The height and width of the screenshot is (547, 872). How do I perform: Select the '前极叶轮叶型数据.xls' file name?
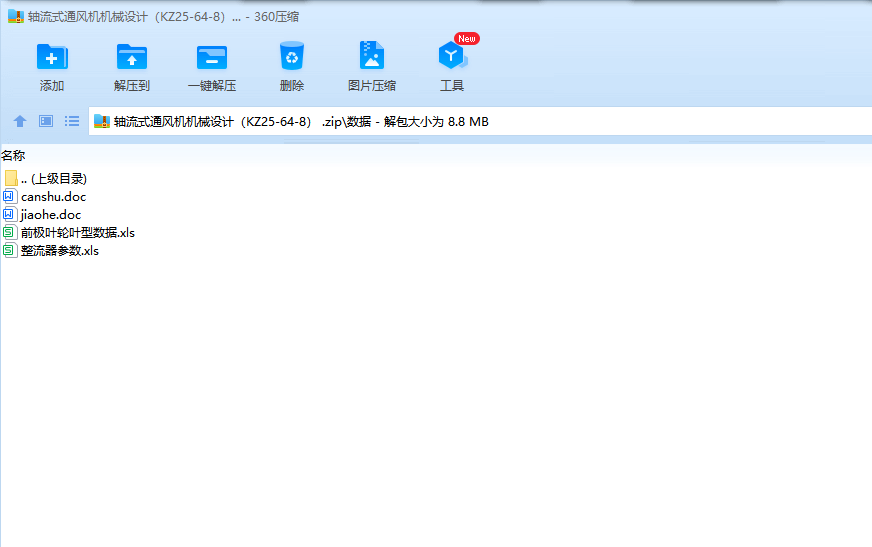click(x=78, y=232)
